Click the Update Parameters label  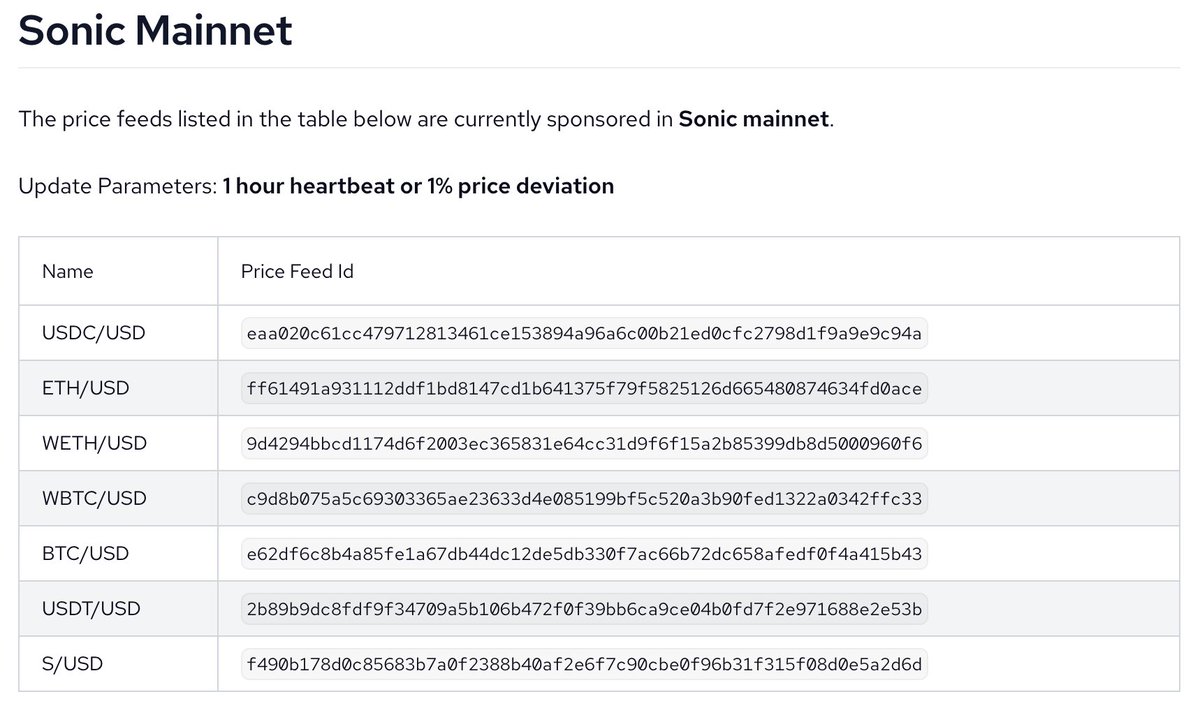click(117, 186)
